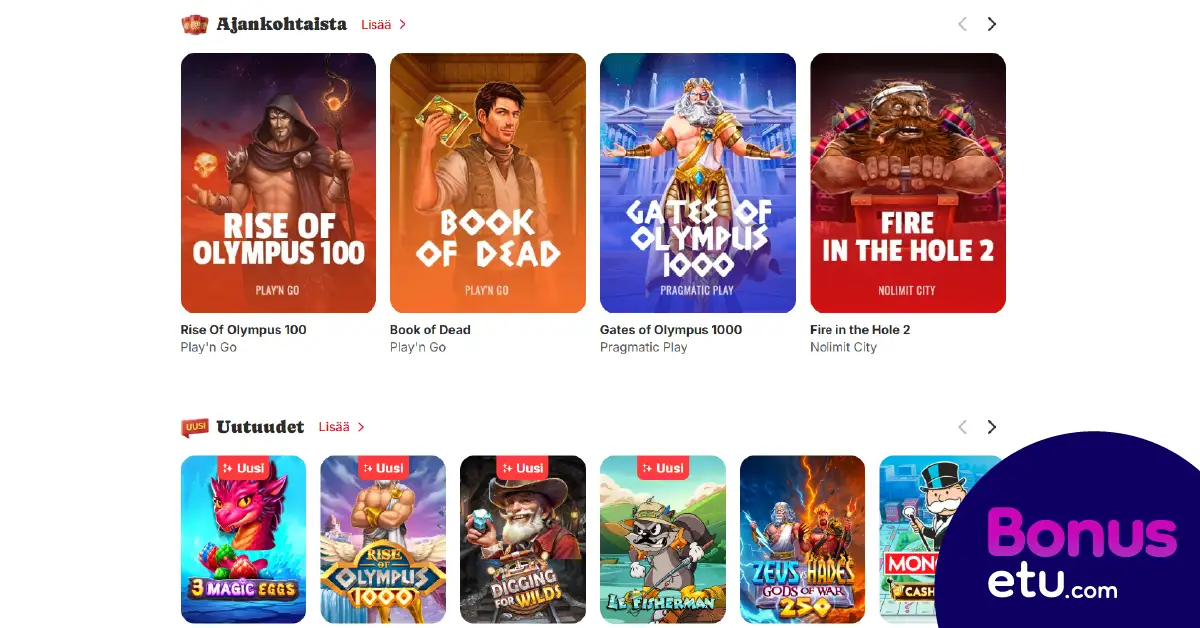Click the Uusi badge on Le Fisherman
Viewport: 1200px width, 628px height.
pos(663,468)
